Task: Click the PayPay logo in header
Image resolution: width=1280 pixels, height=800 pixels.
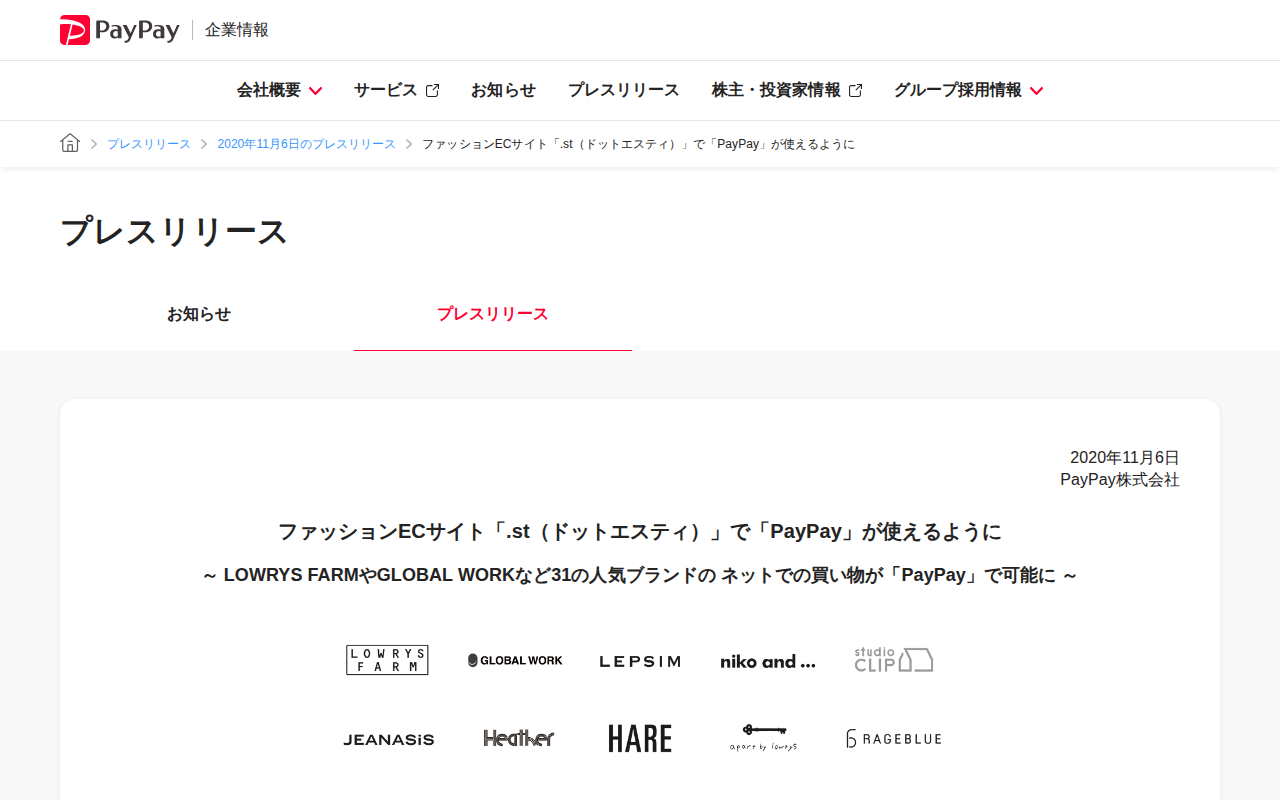Action: 119,30
